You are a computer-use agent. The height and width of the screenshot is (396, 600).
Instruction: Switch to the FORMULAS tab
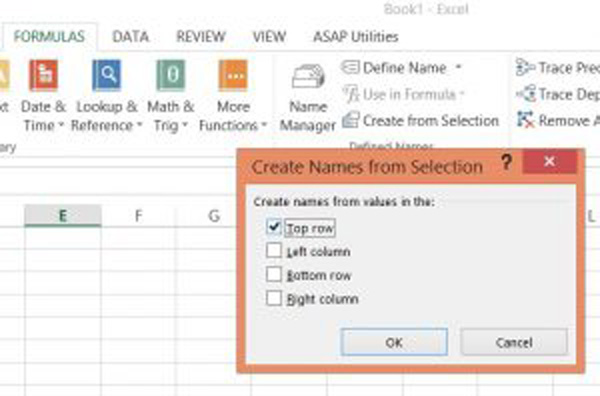49,37
